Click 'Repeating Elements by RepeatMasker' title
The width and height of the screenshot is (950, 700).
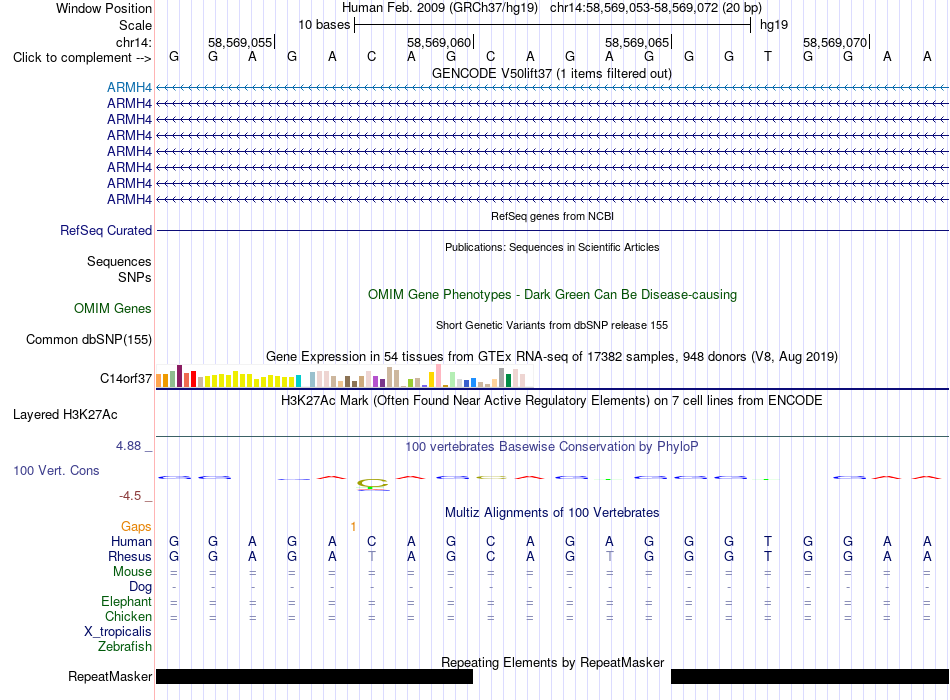tap(553, 662)
